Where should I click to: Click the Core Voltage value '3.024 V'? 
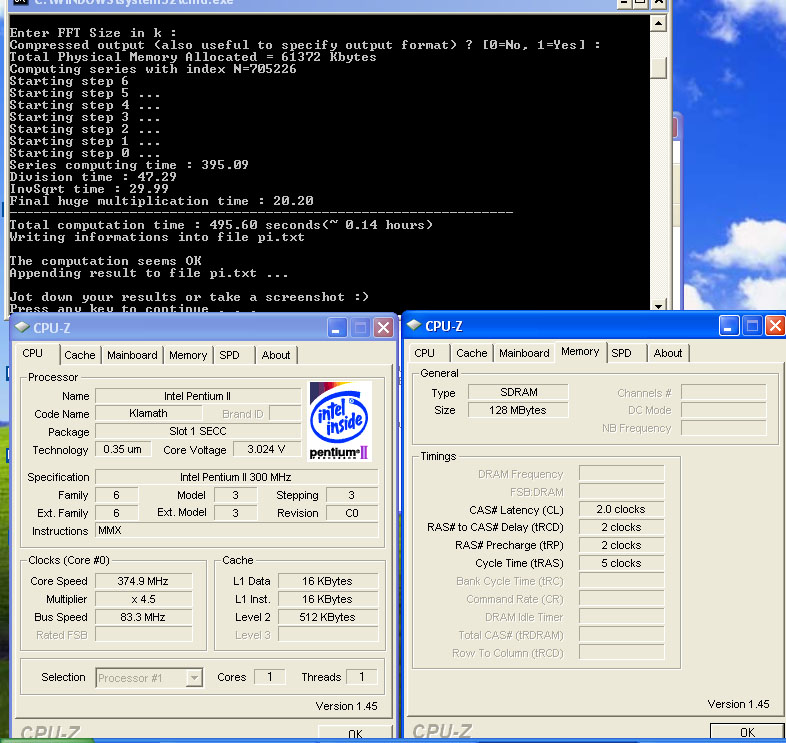click(x=267, y=449)
